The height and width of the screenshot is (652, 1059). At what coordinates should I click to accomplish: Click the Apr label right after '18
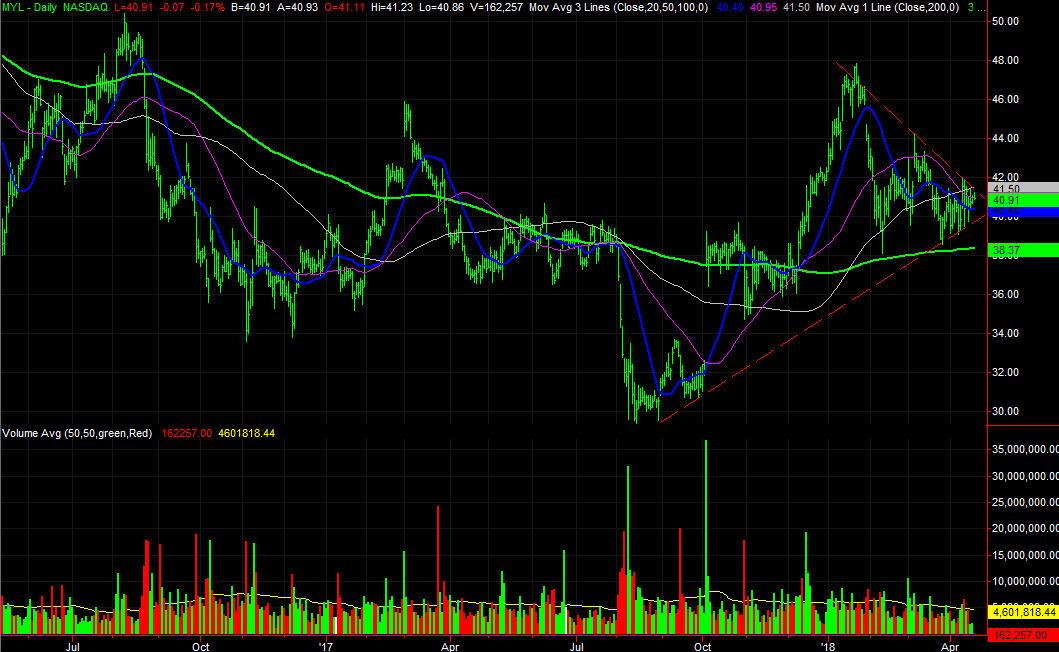tap(950, 647)
